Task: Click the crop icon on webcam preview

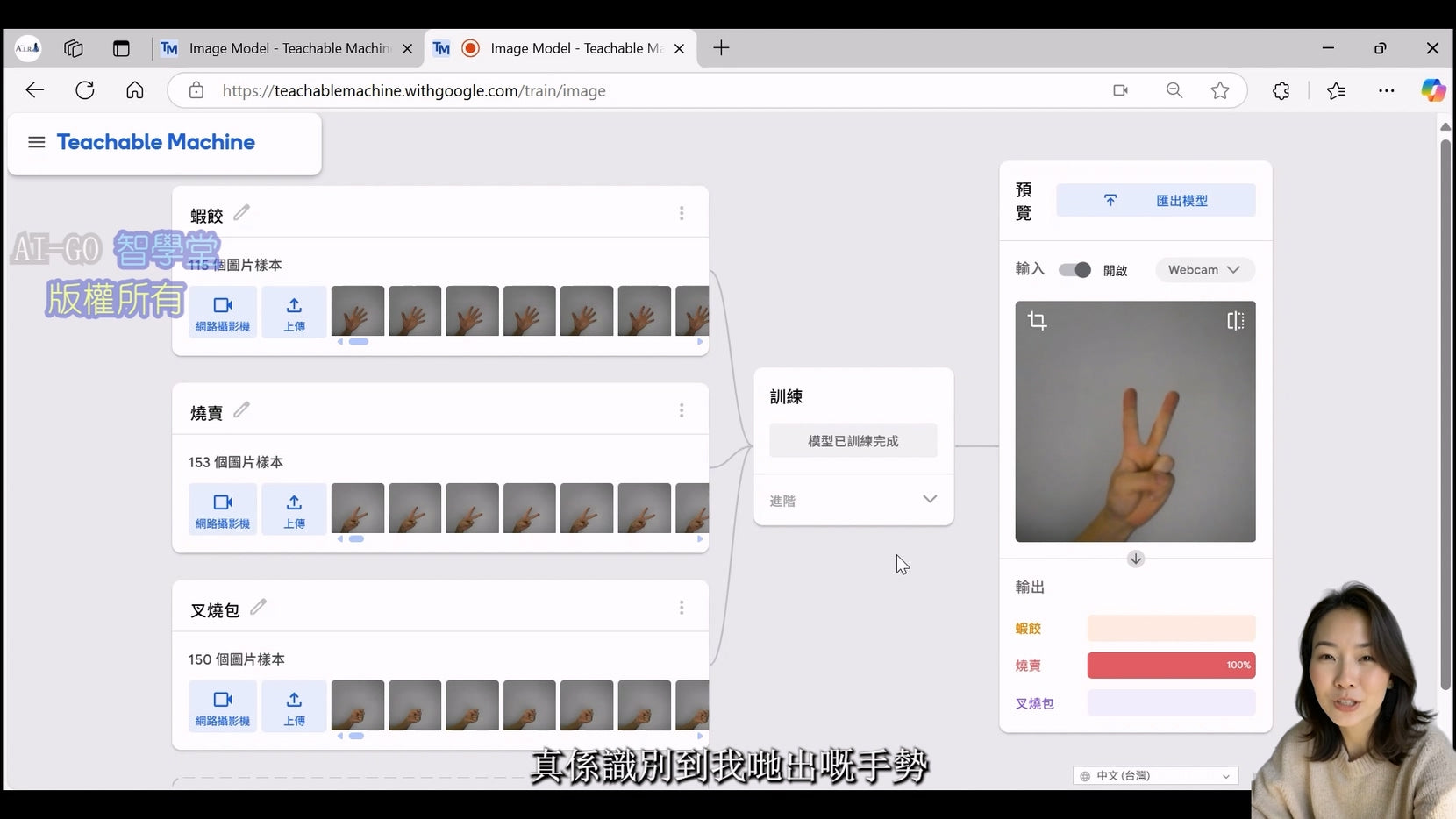Action: 1037,321
